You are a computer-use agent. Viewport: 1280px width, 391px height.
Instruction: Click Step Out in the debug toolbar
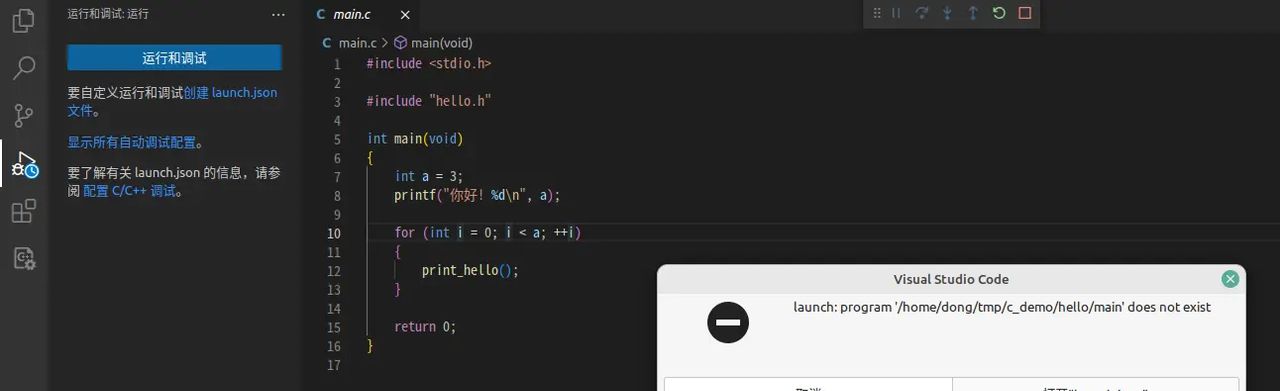coord(973,13)
